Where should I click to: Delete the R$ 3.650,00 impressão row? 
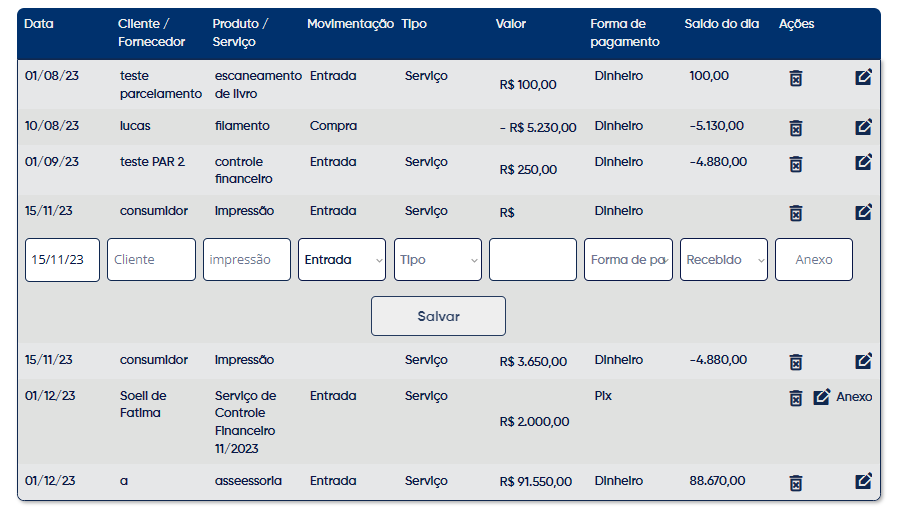(x=795, y=362)
